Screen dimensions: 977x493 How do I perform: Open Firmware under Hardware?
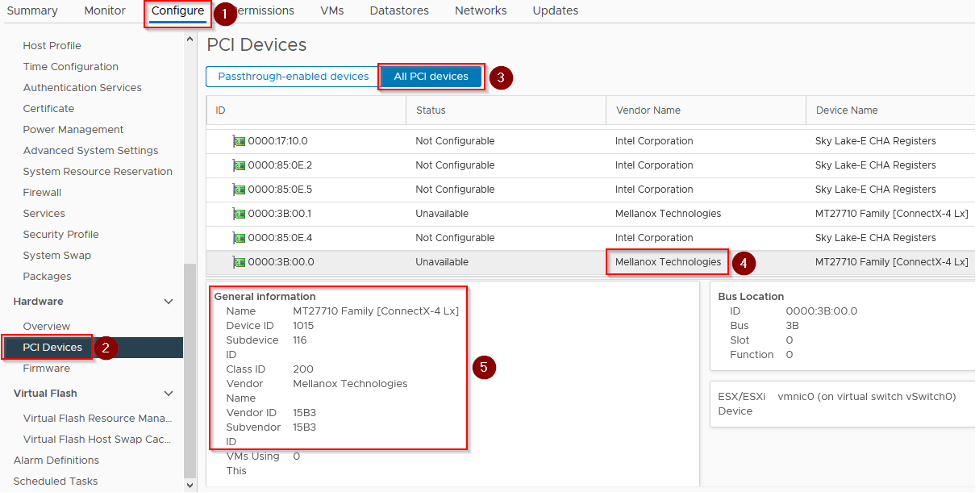(x=46, y=368)
